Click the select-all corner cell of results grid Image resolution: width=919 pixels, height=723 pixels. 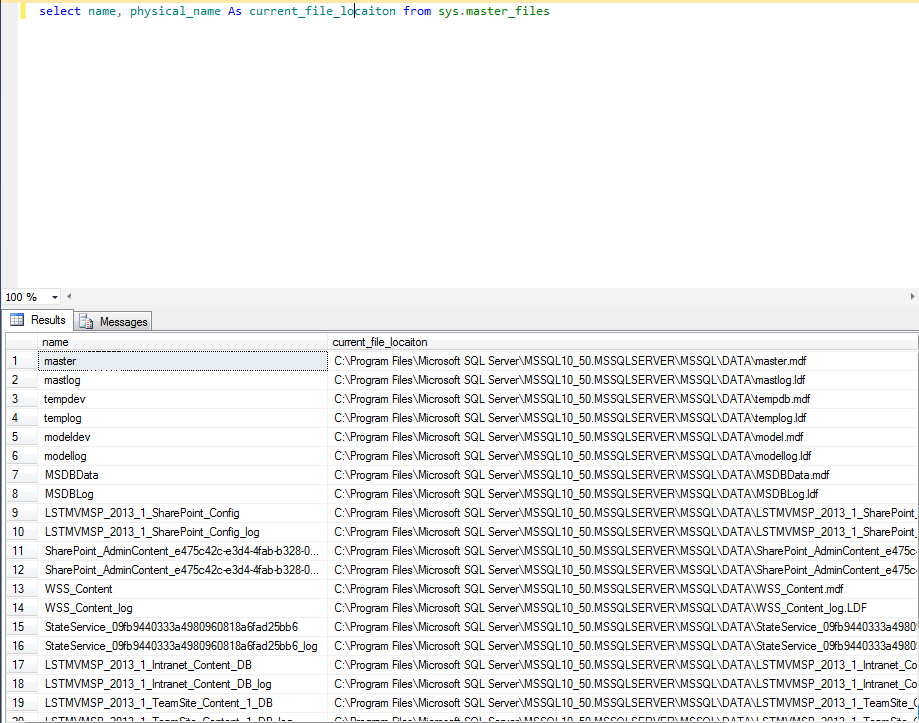[x=20, y=341]
